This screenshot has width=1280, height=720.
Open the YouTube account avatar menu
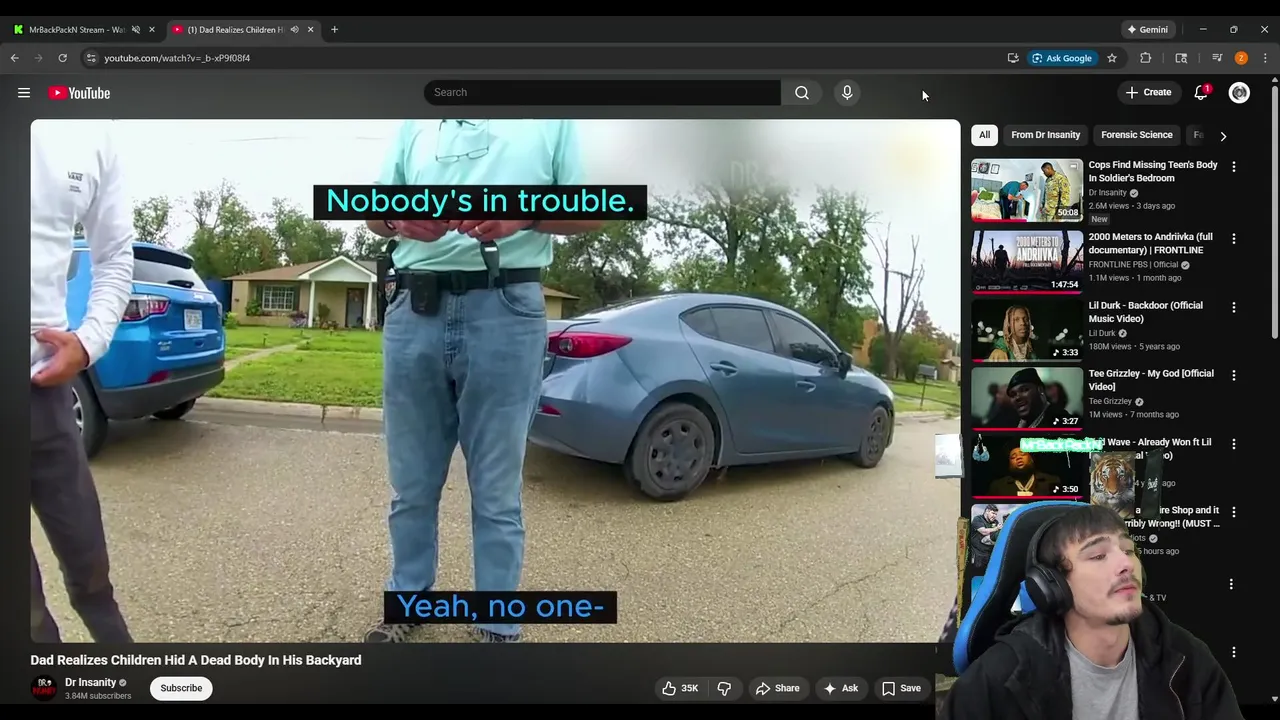tap(1239, 93)
